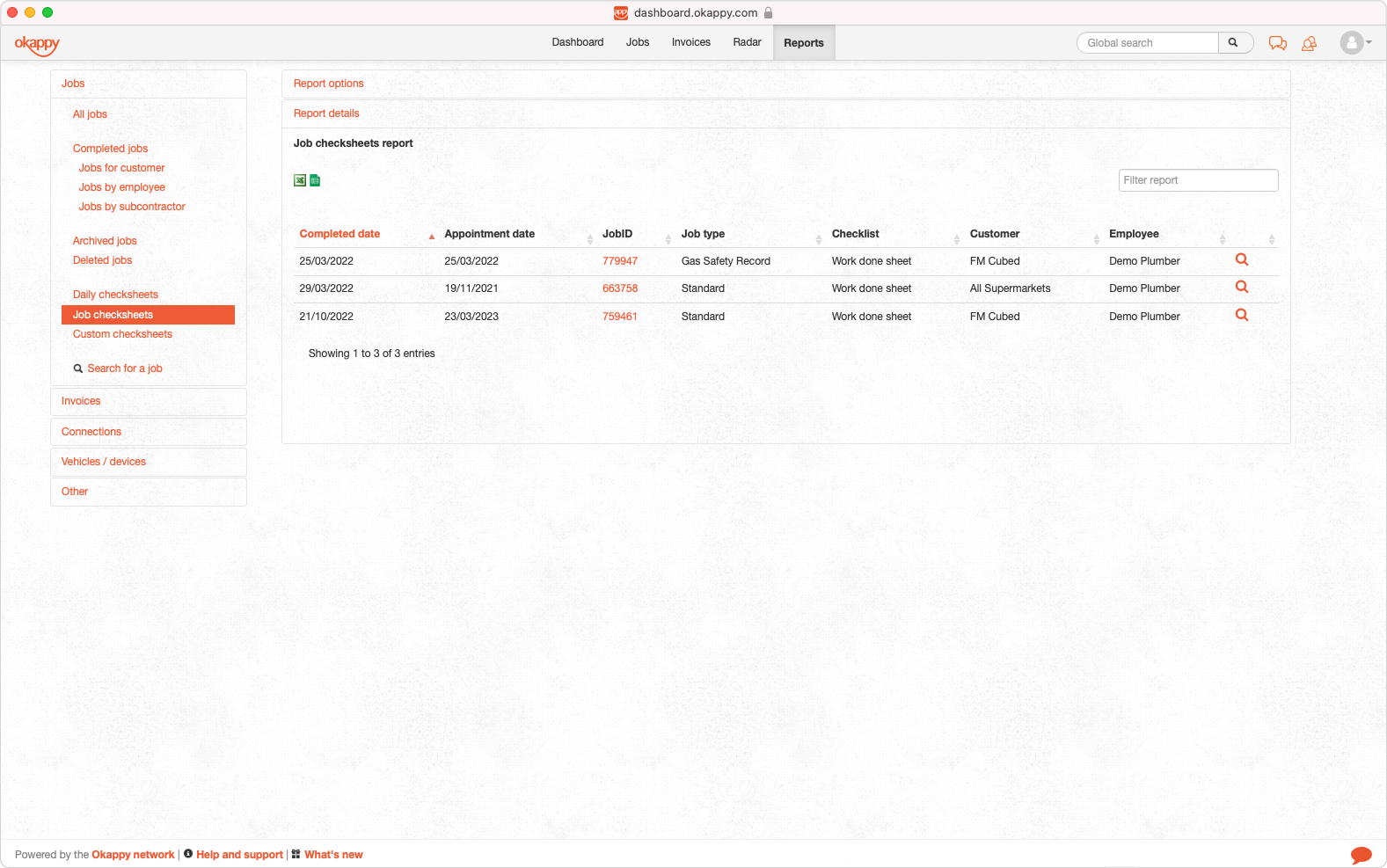View details magnifier for job 779947
The image size is (1387, 868).
tap(1242, 259)
